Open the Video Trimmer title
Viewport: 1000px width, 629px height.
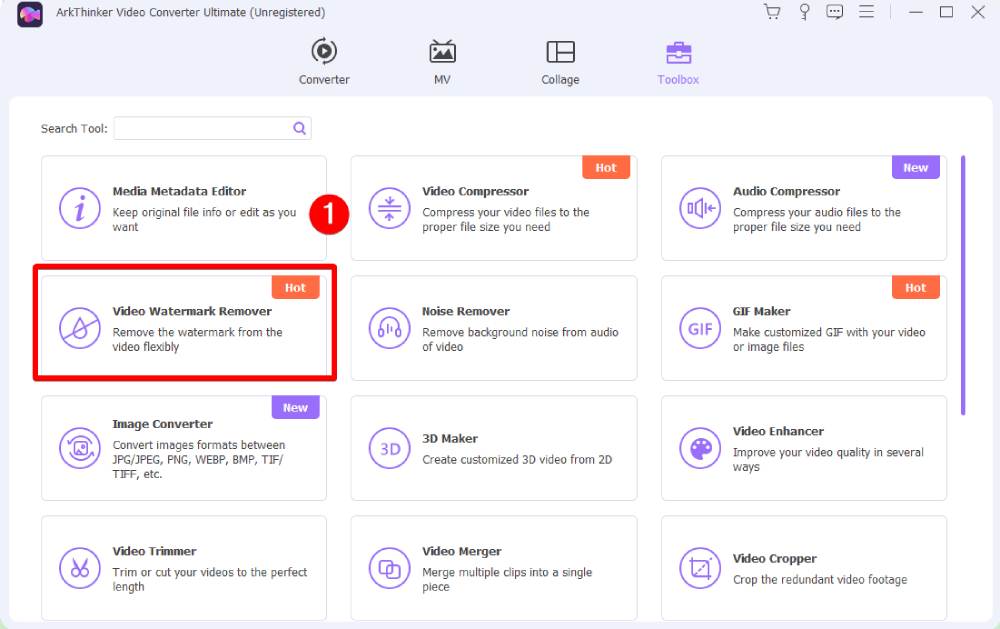coord(154,551)
